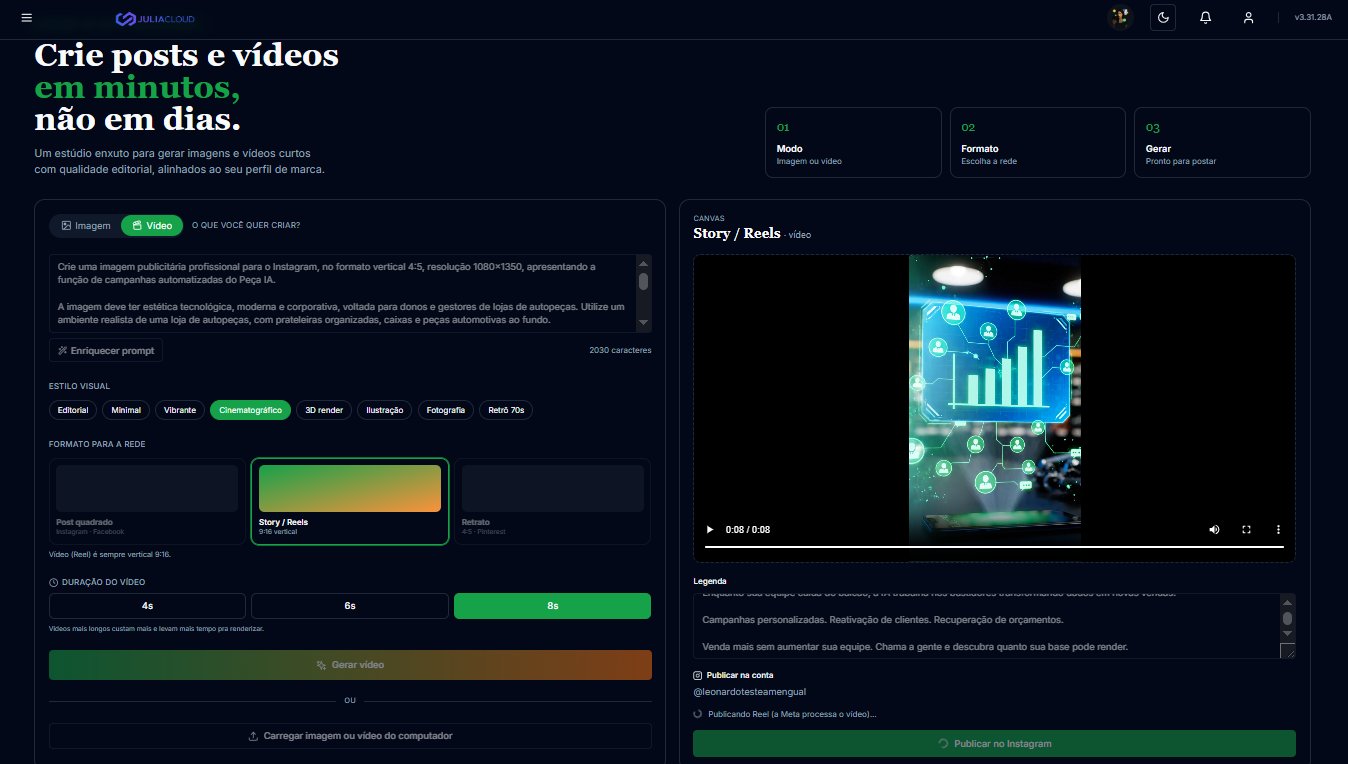Select the Post quadrado format card

pyautogui.click(x=147, y=501)
